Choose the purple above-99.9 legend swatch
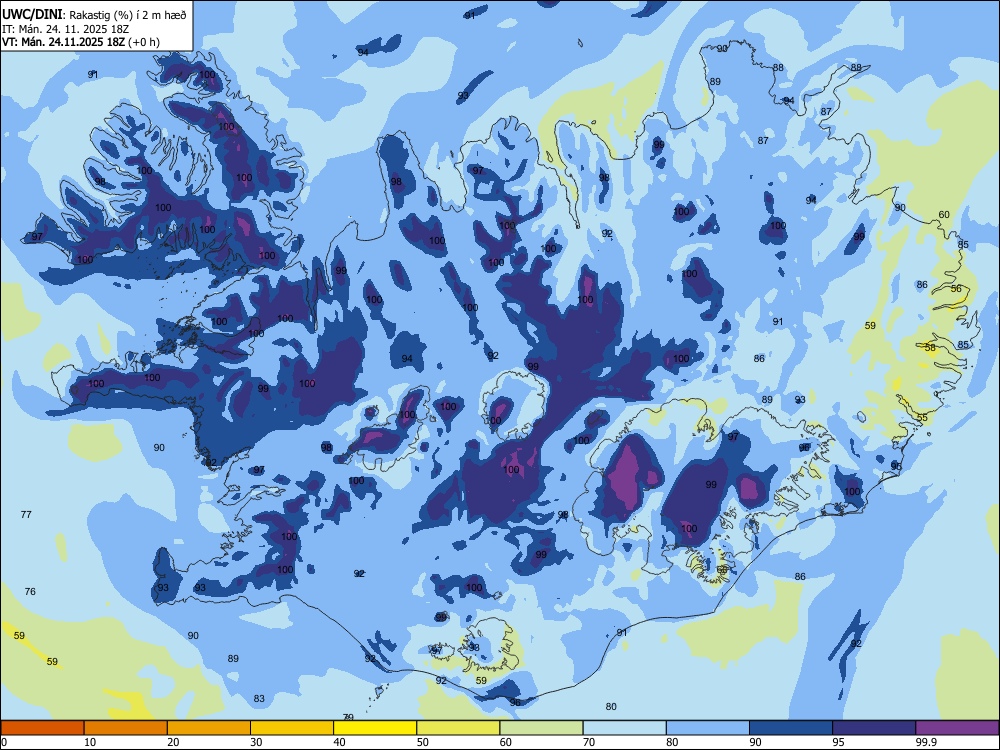The height and width of the screenshot is (750, 1000). pyautogui.click(x=957, y=728)
